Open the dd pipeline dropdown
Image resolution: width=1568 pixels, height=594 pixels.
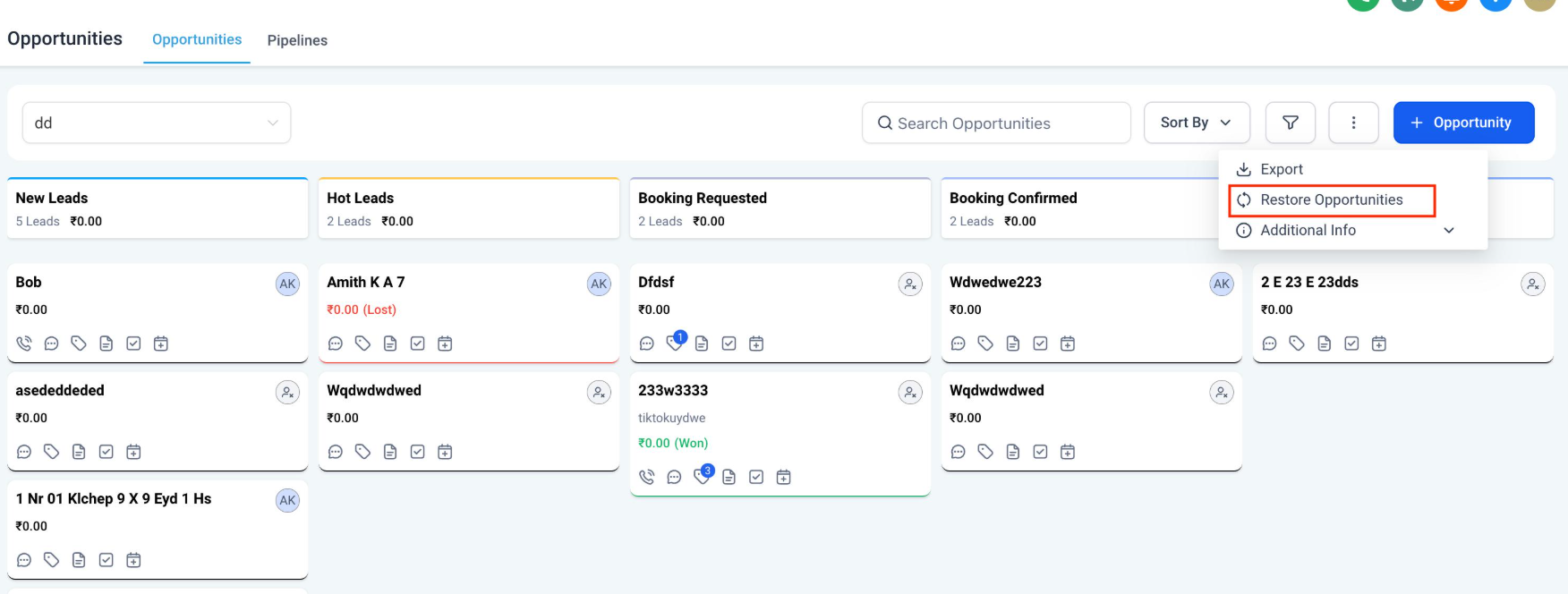(x=157, y=123)
